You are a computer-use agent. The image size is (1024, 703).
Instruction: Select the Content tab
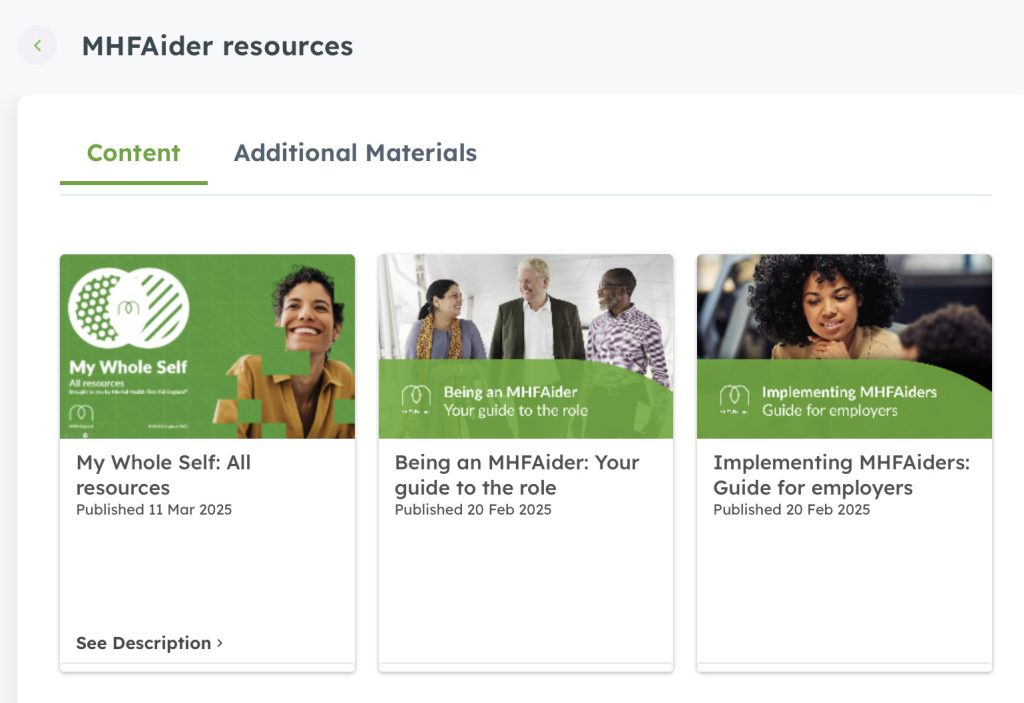[133, 153]
